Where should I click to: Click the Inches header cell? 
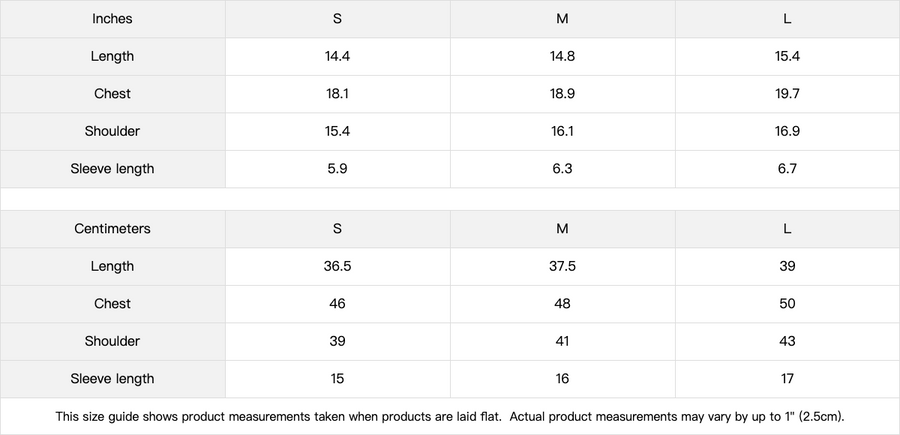[112, 19]
